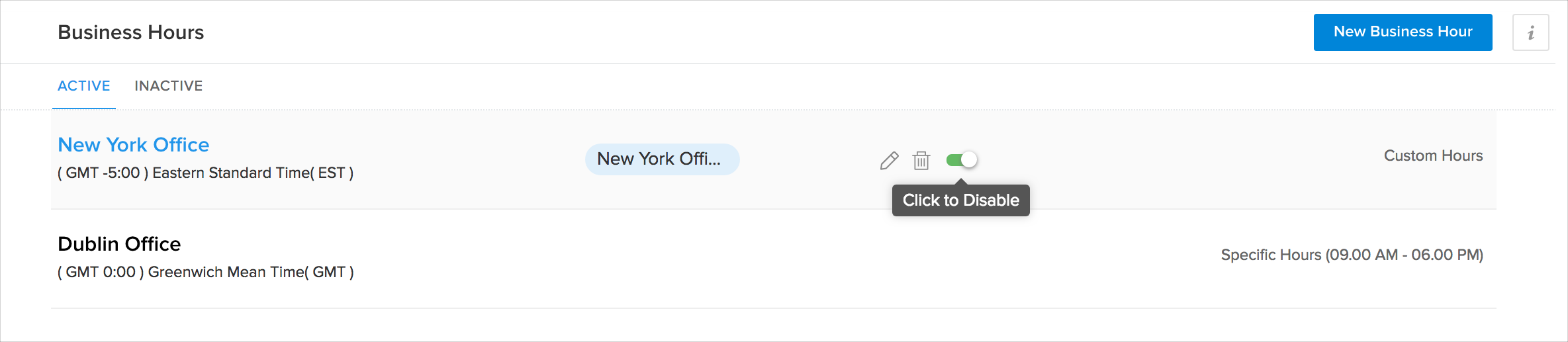Delete New York Office using trash icon
The image size is (1568, 342).
point(921,160)
